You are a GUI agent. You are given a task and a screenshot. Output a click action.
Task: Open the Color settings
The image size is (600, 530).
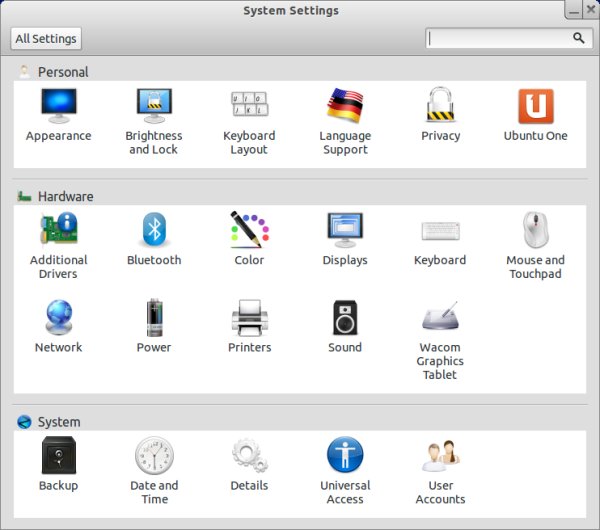tap(249, 239)
